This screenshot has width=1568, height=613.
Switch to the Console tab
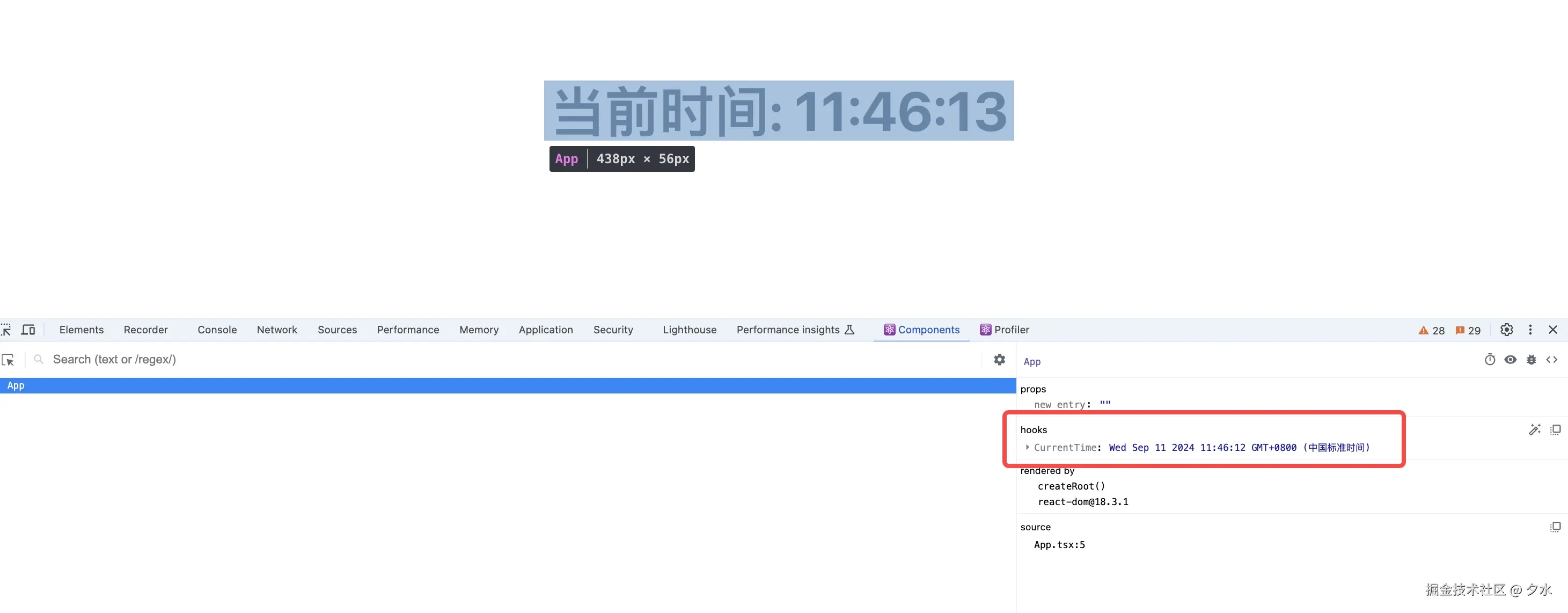pos(217,330)
